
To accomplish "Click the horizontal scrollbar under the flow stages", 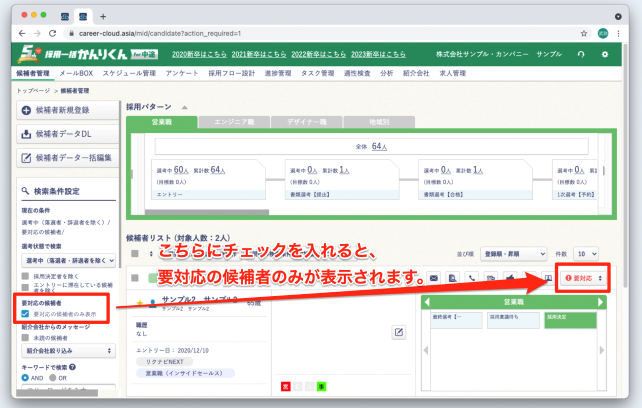I will pyautogui.click(x=207, y=212).
